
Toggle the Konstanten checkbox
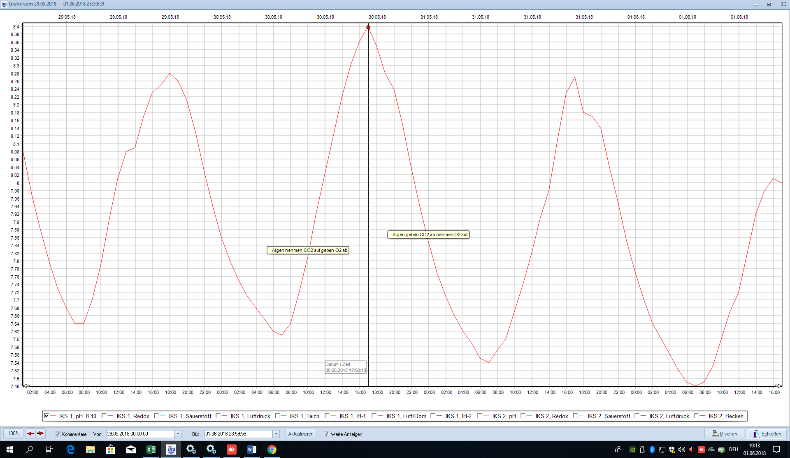pyautogui.click(x=57, y=434)
